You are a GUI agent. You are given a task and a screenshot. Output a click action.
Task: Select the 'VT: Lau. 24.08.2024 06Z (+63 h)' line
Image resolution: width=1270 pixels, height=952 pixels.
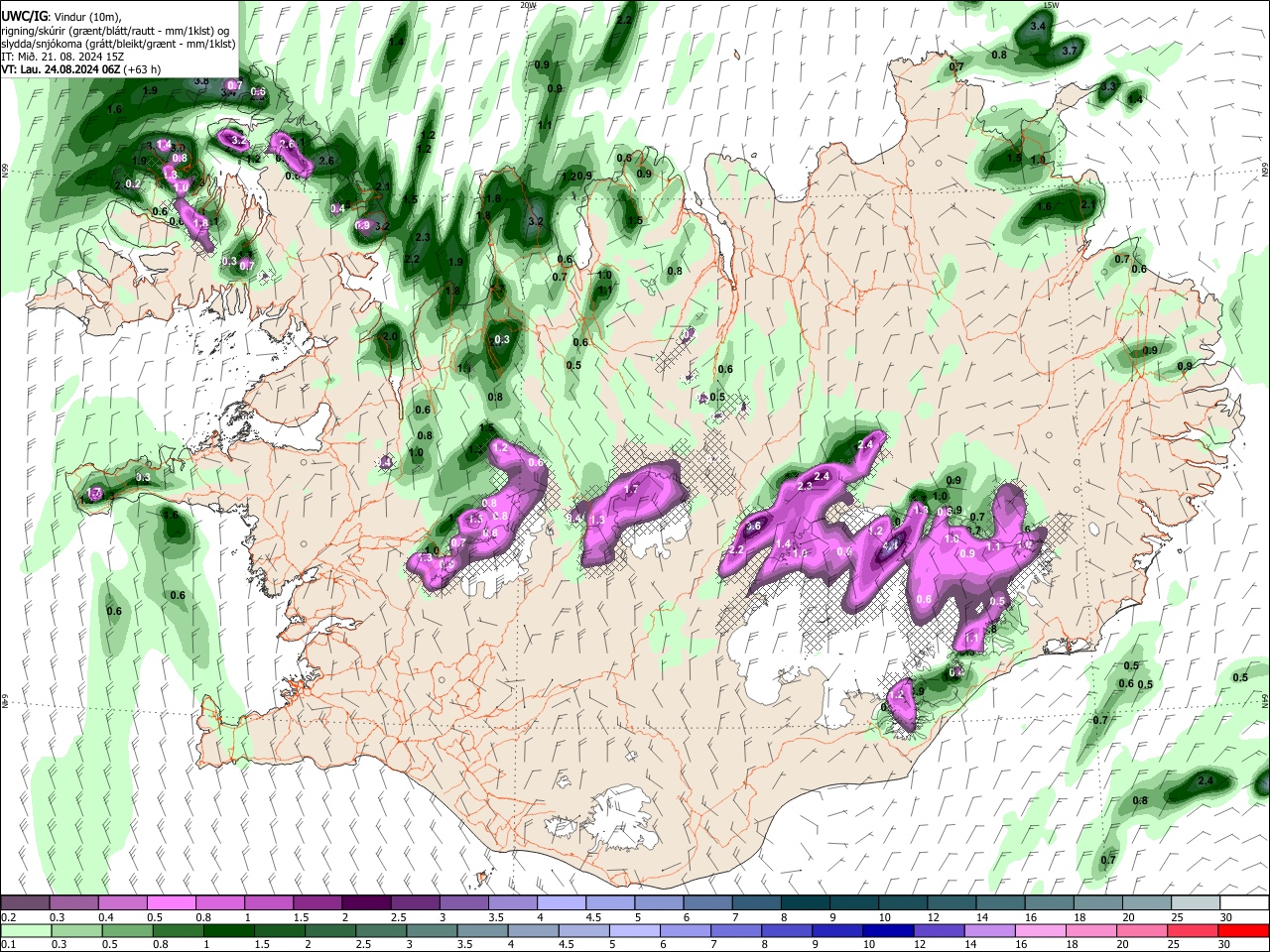click(81, 69)
